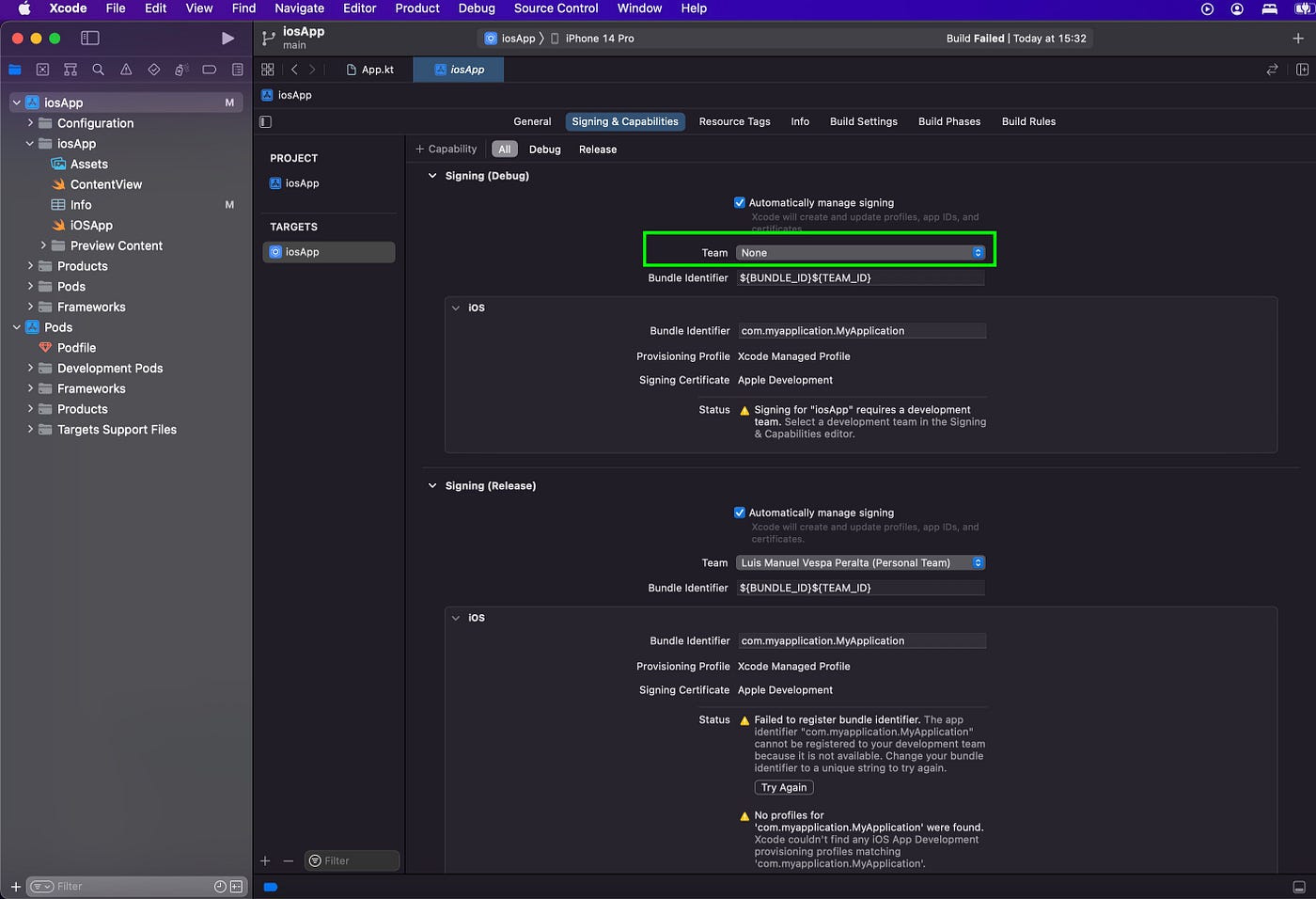Image resolution: width=1316 pixels, height=899 pixels.
Task: Select the Debug configuration filter
Action: coord(545,150)
